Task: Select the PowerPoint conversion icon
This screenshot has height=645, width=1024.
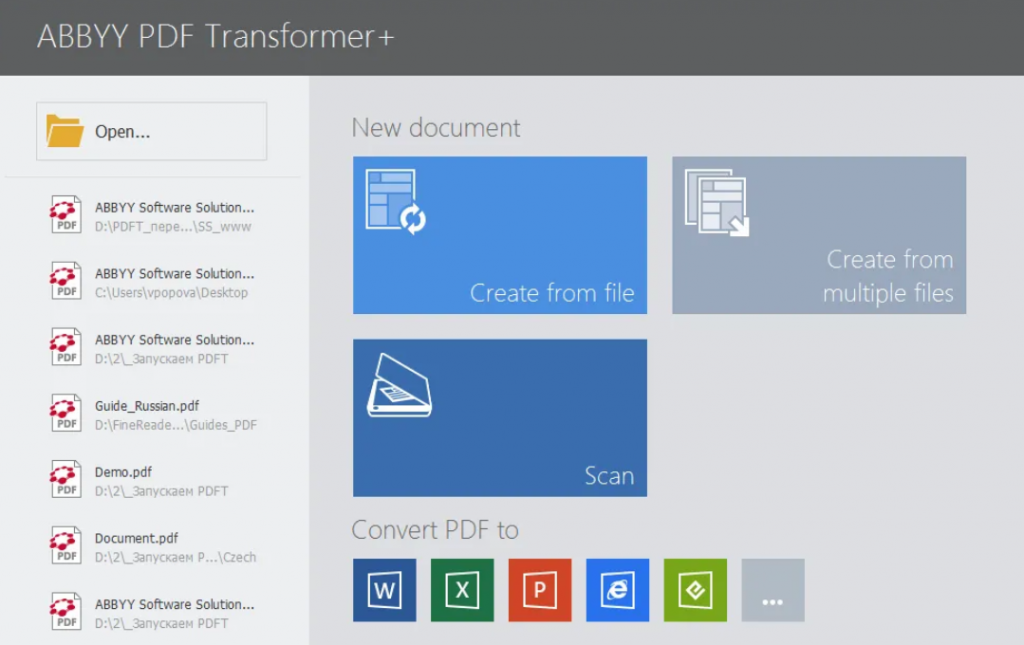Action: click(540, 590)
